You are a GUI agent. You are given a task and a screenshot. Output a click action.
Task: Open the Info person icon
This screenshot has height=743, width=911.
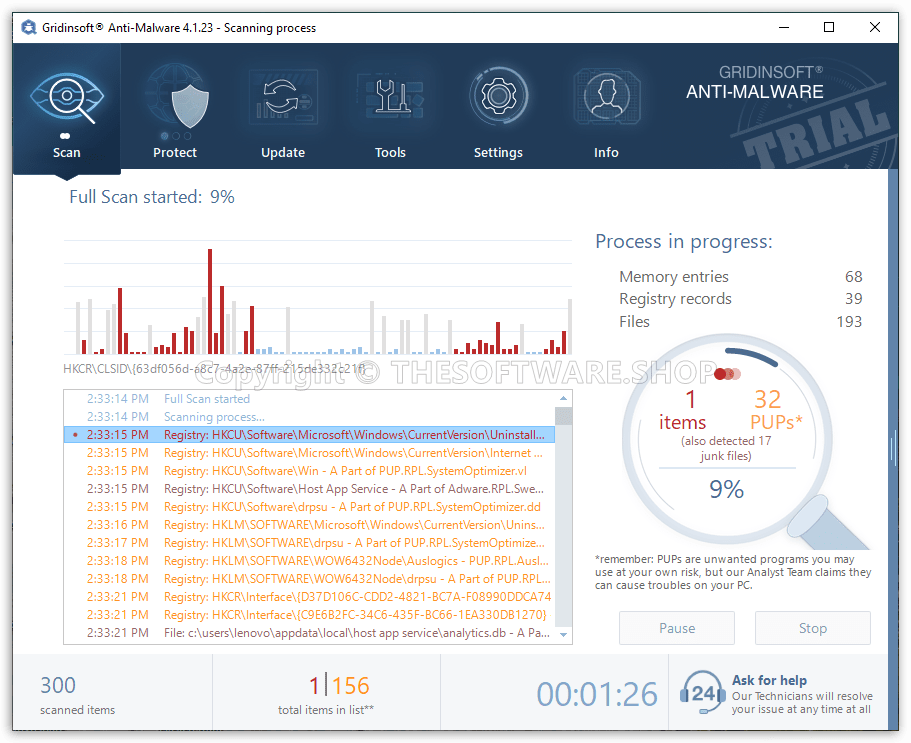pos(606,102)
